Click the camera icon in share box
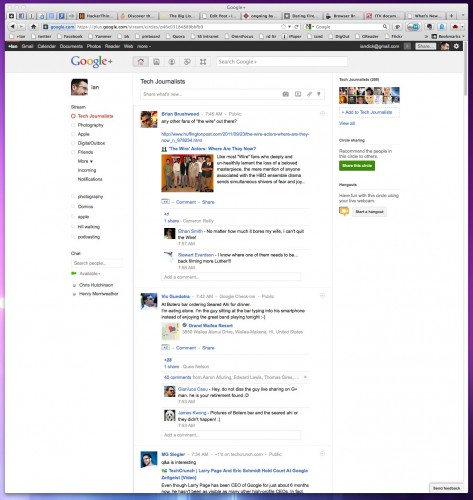The image size is (473, 500). click(x=286, y=94)
